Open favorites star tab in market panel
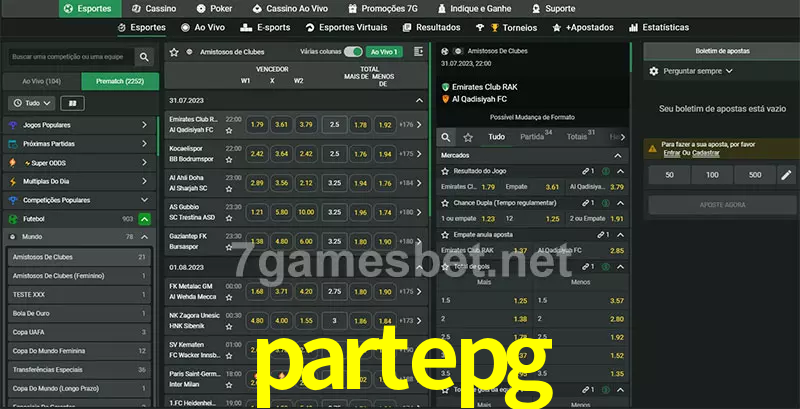 click(x=468, y=137)
